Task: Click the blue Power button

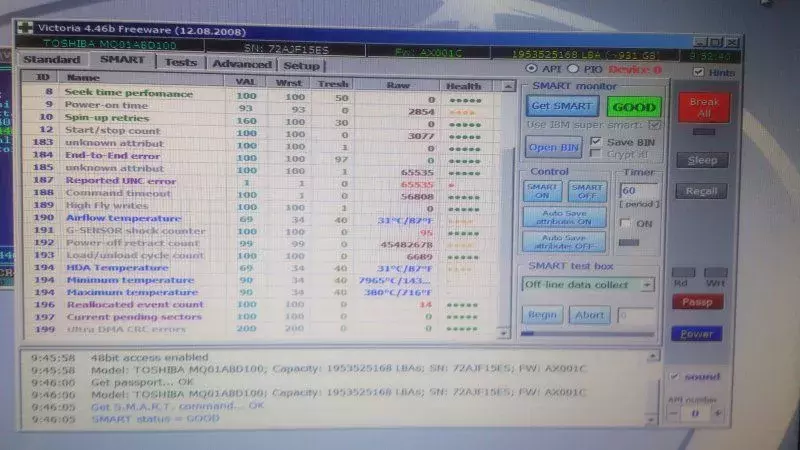Action: click(696, 334)
